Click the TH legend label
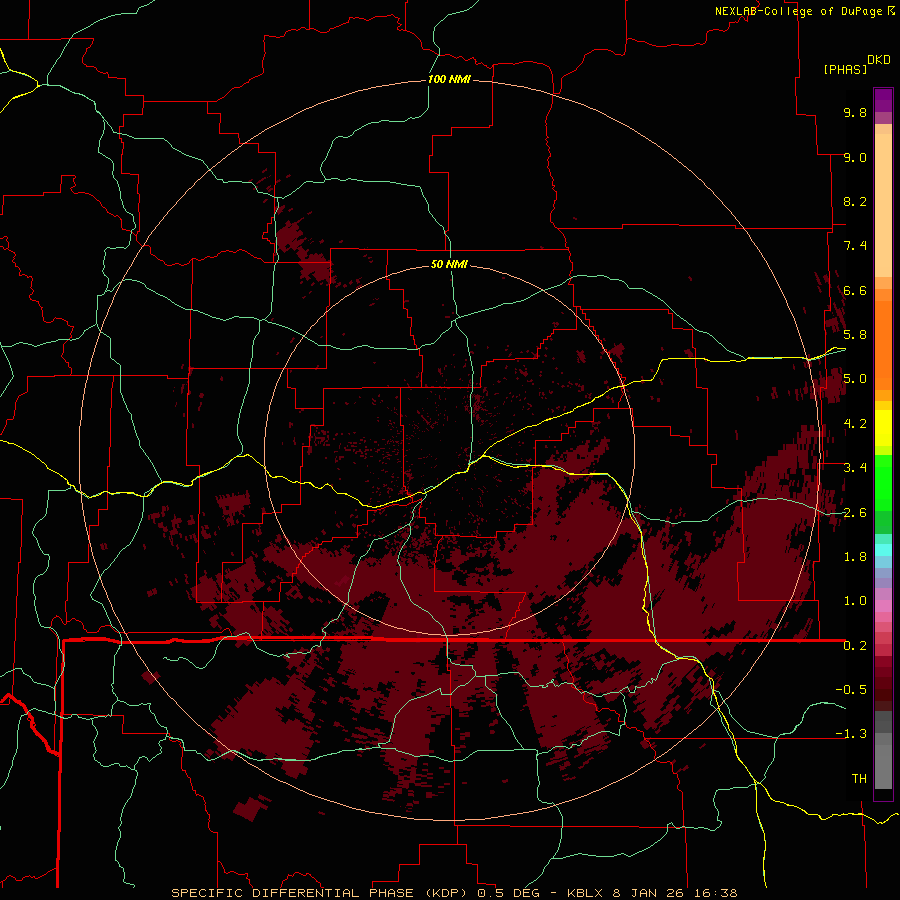The width and height of the screenshot is (900, 900). [x=859, y=779]
